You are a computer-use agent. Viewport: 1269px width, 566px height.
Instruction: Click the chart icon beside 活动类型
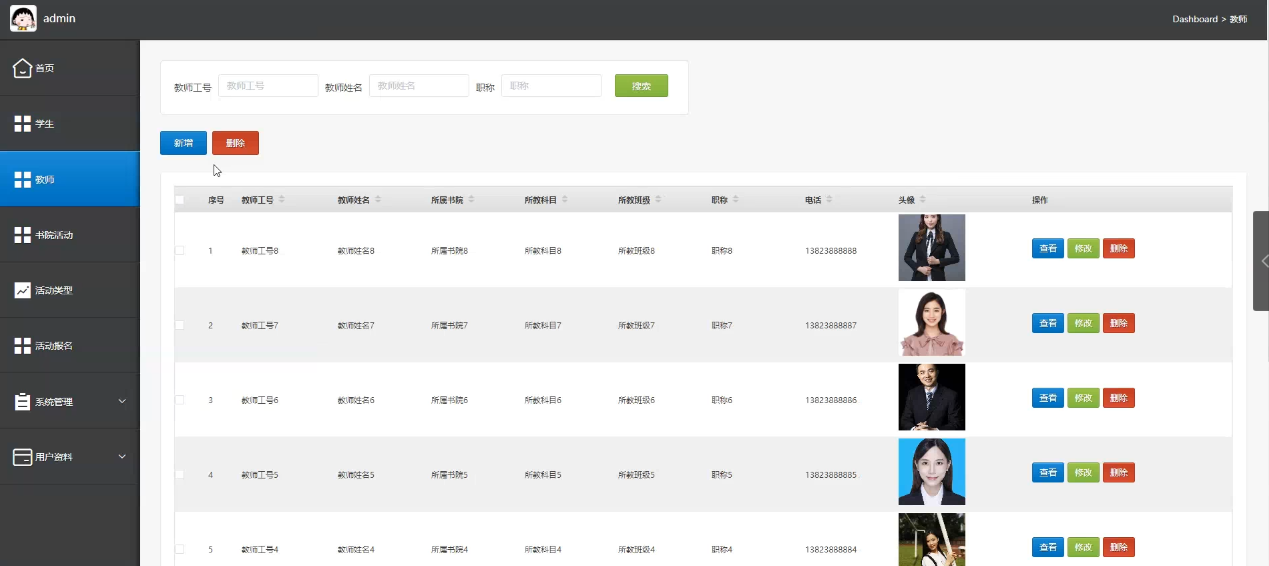pyautogui.click(x=22, y=290)
